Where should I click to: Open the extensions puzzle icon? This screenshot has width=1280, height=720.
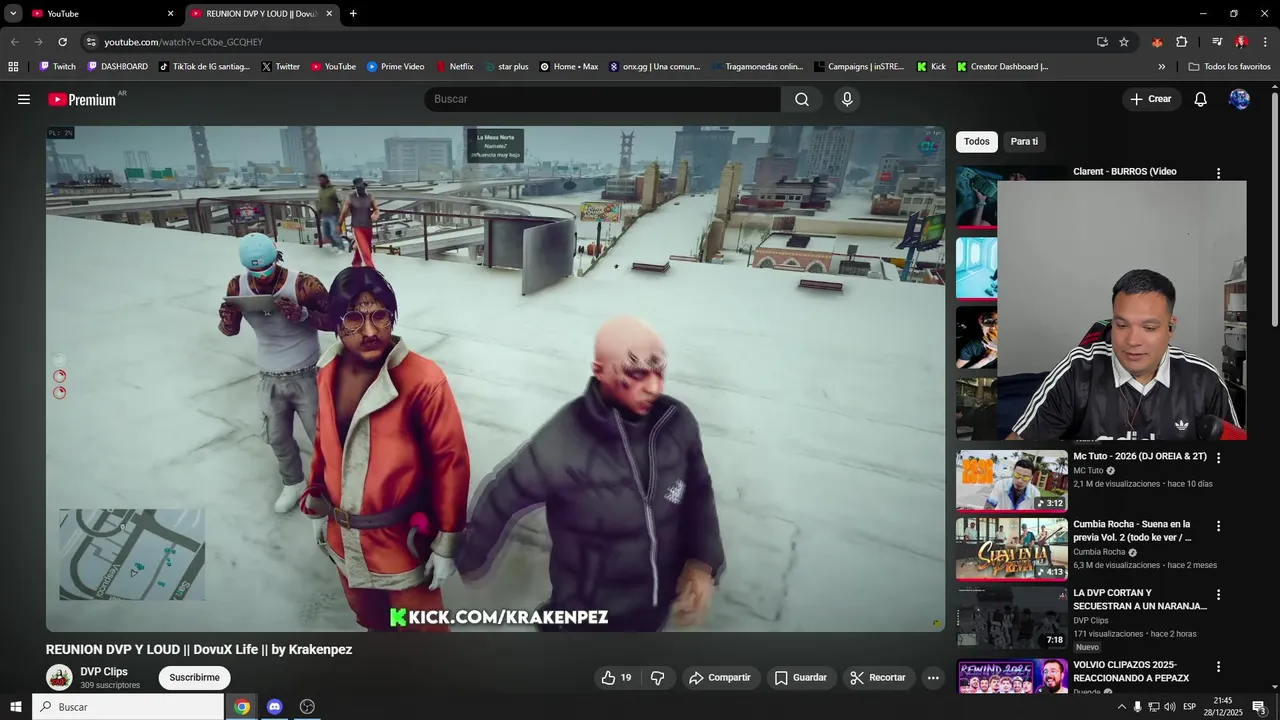(1181, 42)
